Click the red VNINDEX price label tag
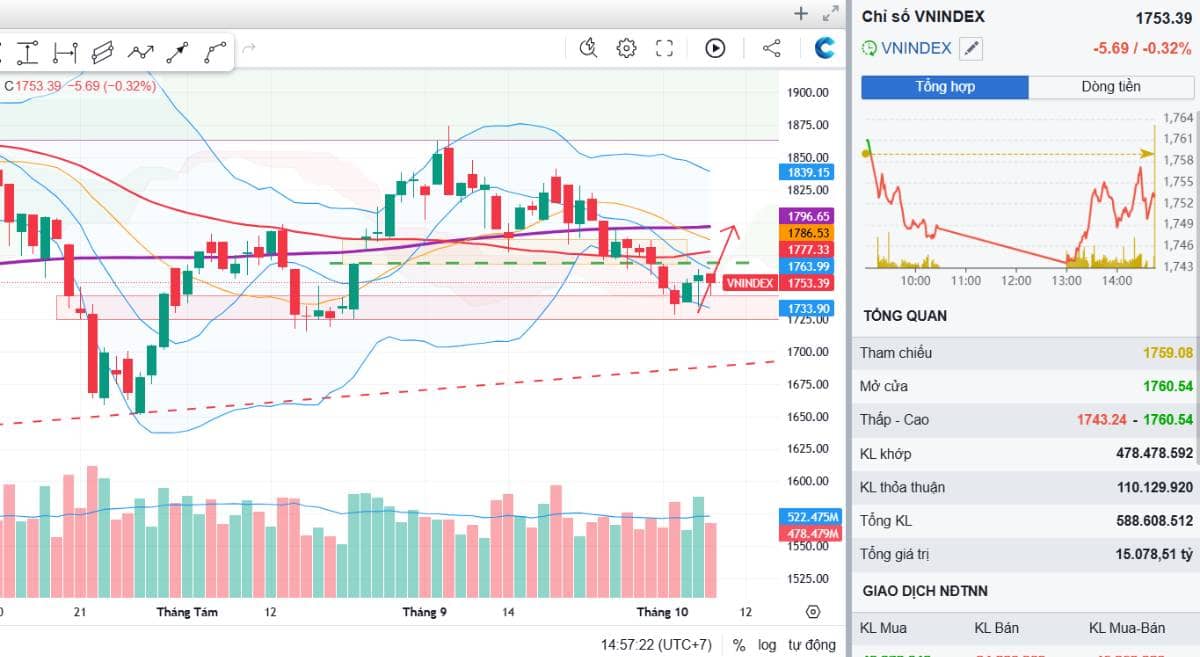Image resolution: width=1200 pixels, height=657 pixels. (750, 283)
